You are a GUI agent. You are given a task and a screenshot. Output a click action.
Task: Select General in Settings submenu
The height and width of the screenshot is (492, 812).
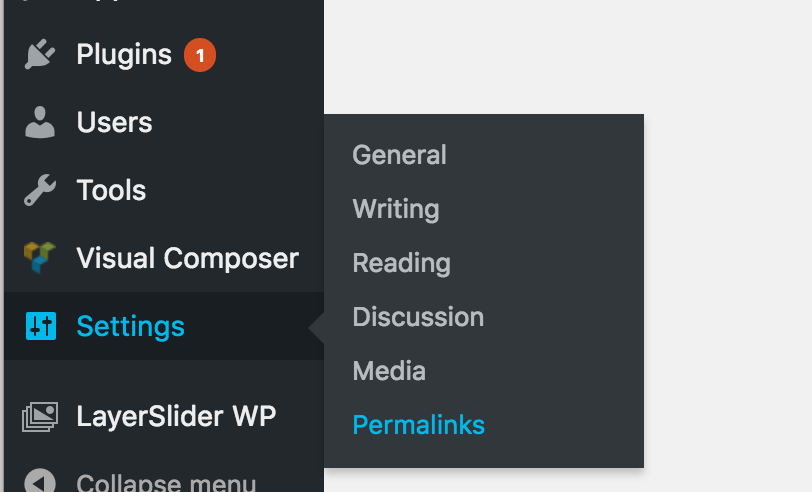tap(399, 155)
